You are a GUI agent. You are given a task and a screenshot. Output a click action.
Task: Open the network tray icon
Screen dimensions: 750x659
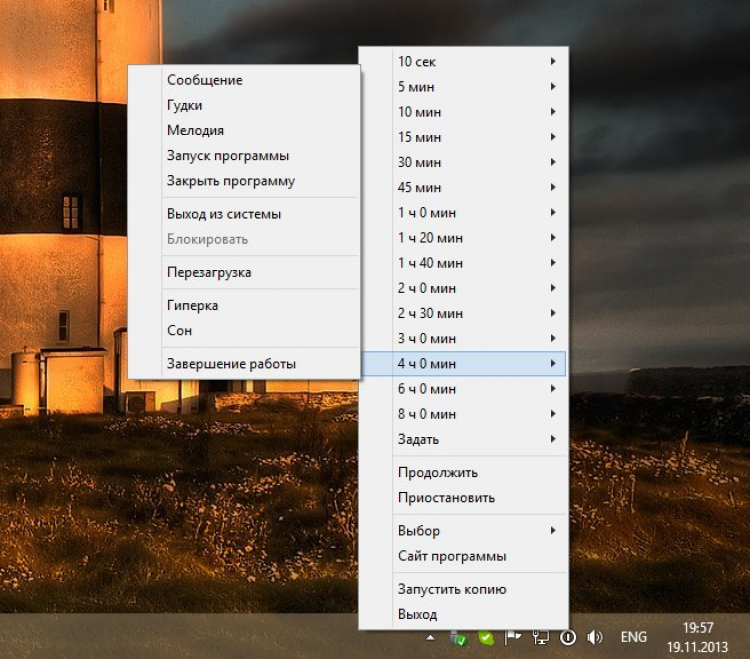(x=540, y=637)
